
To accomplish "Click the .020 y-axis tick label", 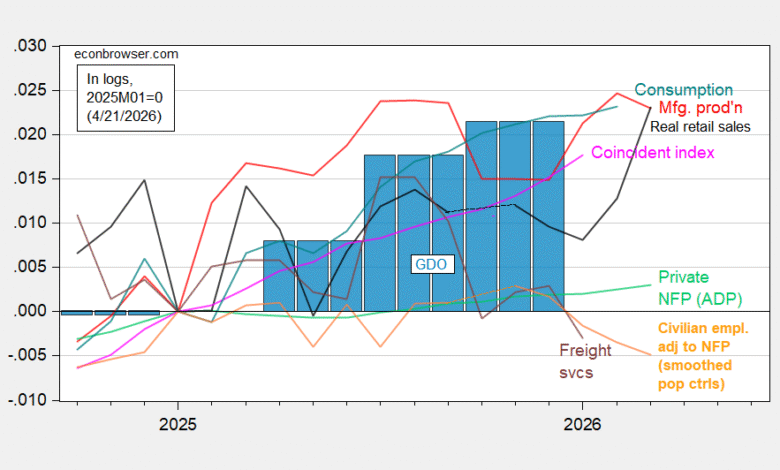I will pyautogui.click(x=38, y=134).
